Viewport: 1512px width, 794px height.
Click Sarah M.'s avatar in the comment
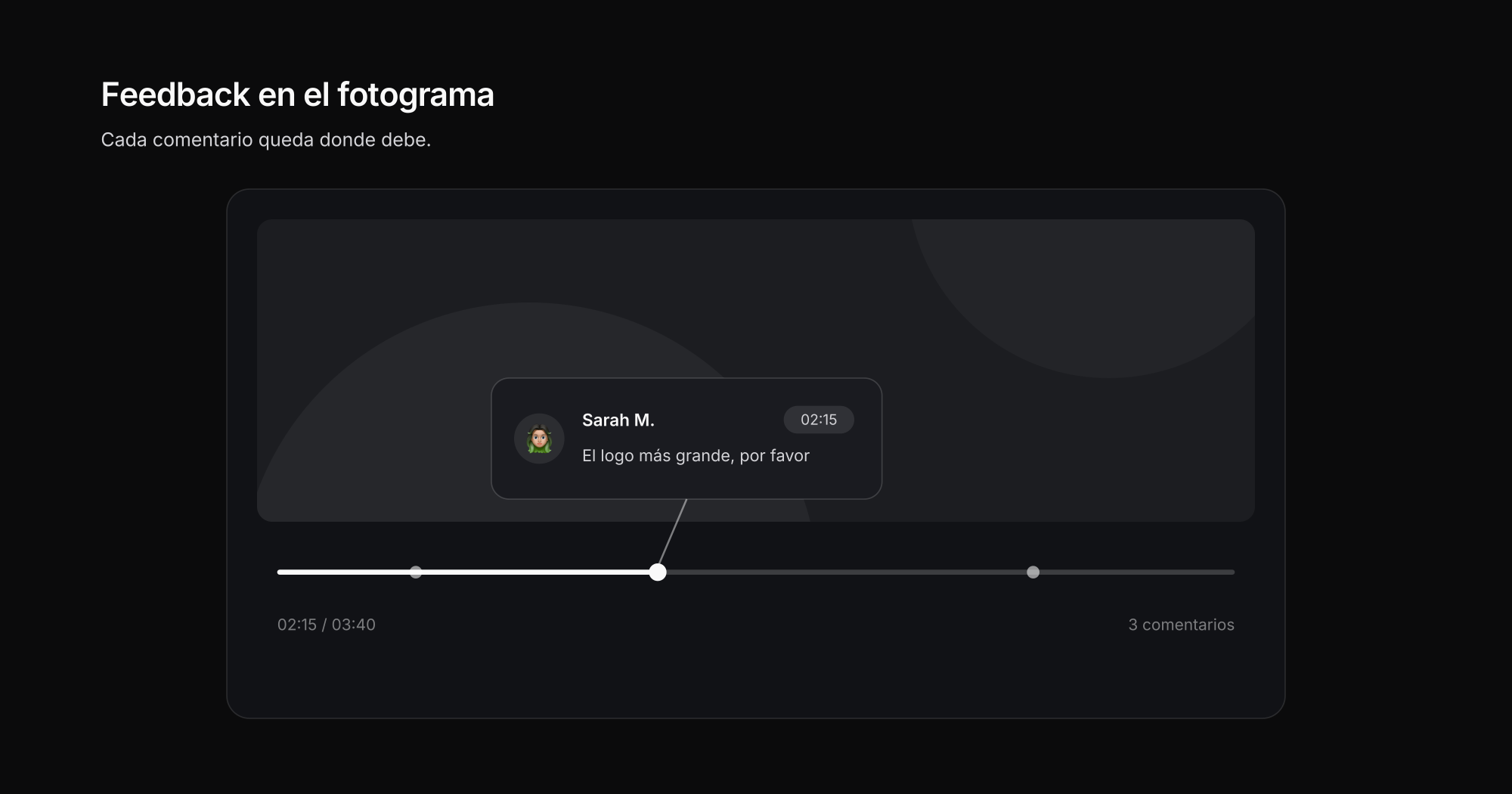coord(539,439)
